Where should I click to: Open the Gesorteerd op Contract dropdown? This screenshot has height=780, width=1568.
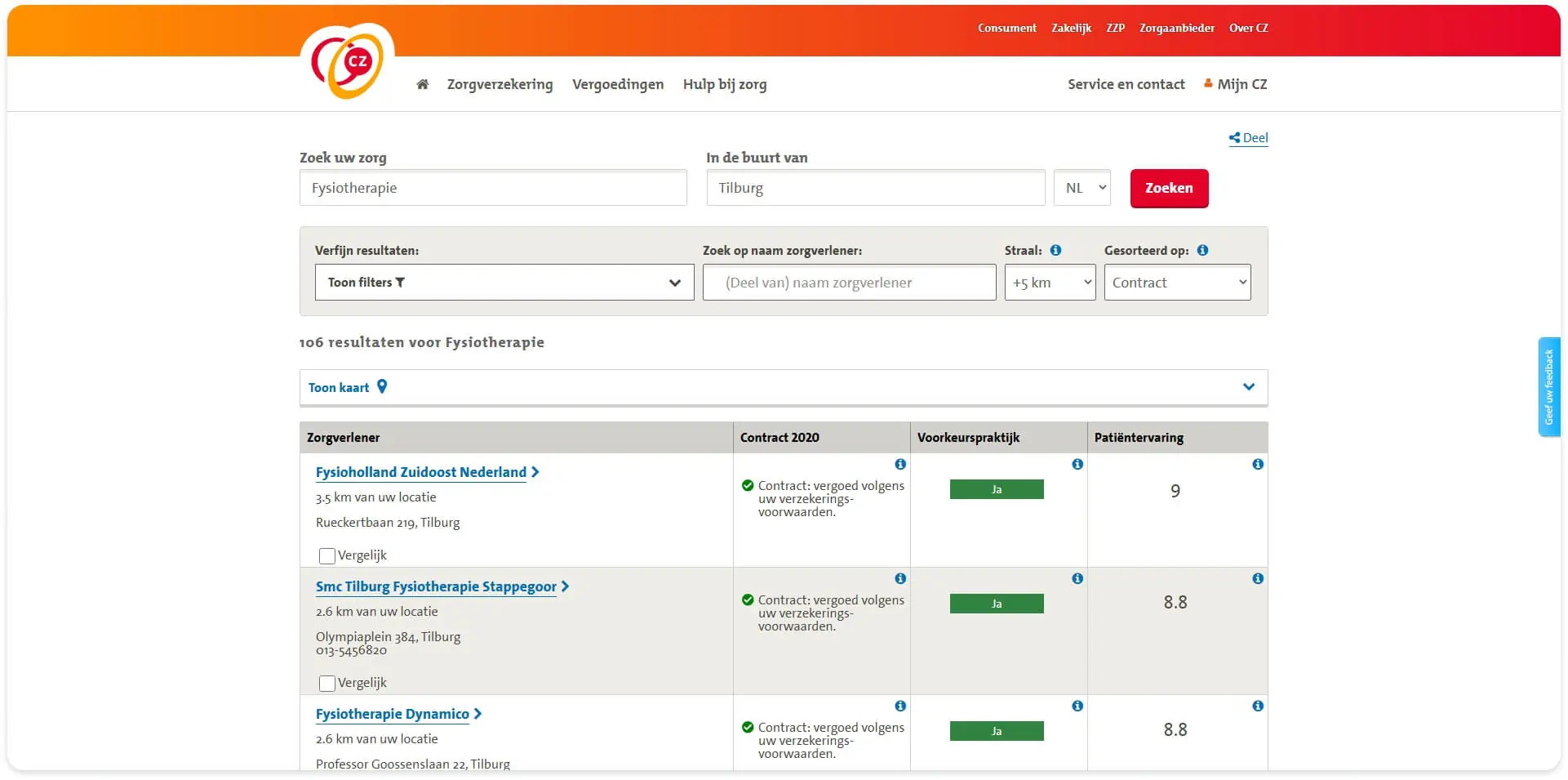1177,283
